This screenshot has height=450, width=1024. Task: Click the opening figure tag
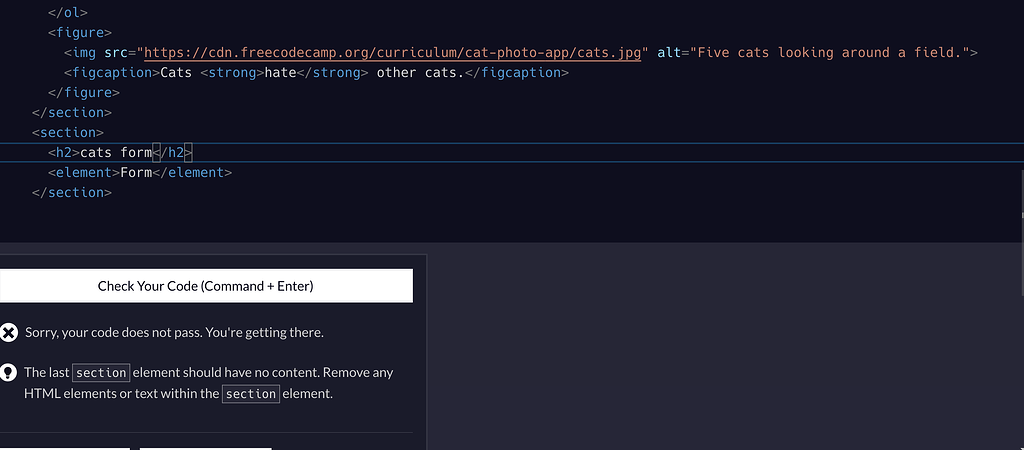click(80, 33)
